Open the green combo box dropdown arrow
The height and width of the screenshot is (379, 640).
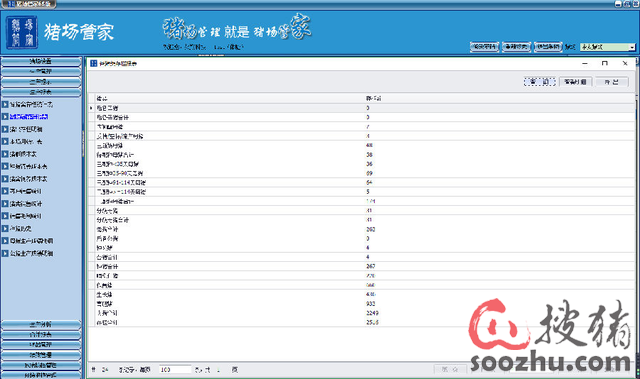632,47
